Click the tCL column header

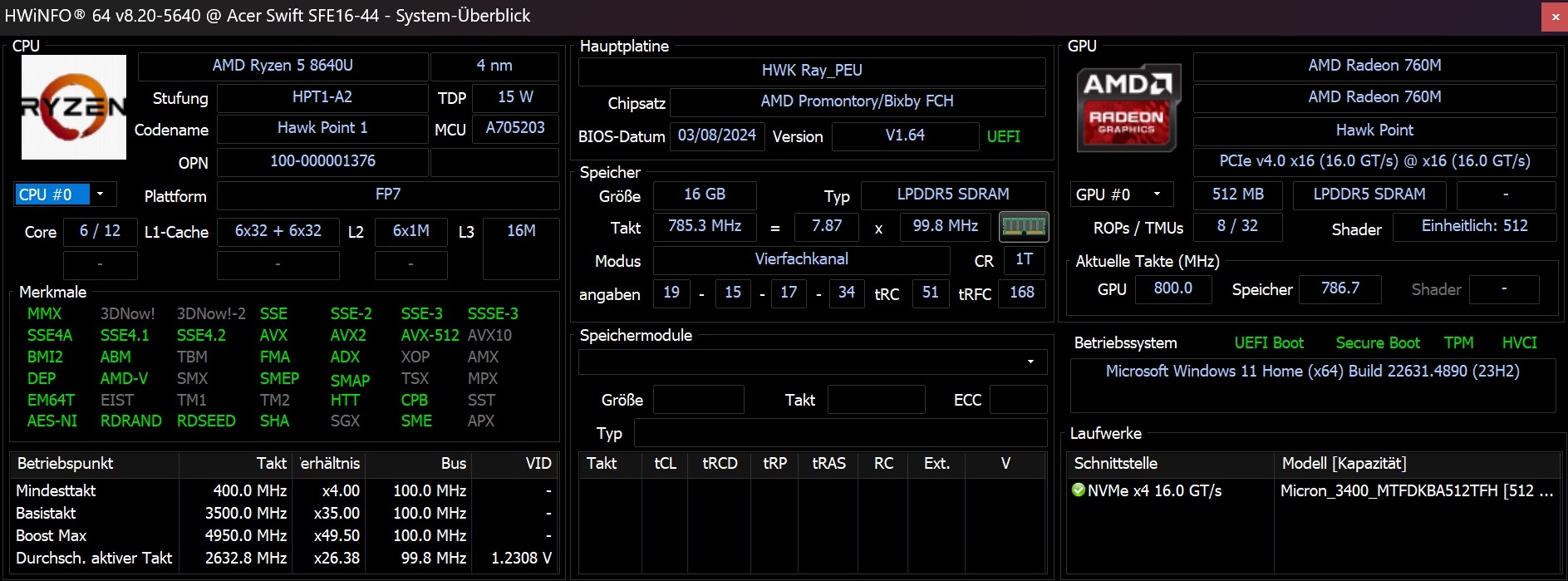665,464
